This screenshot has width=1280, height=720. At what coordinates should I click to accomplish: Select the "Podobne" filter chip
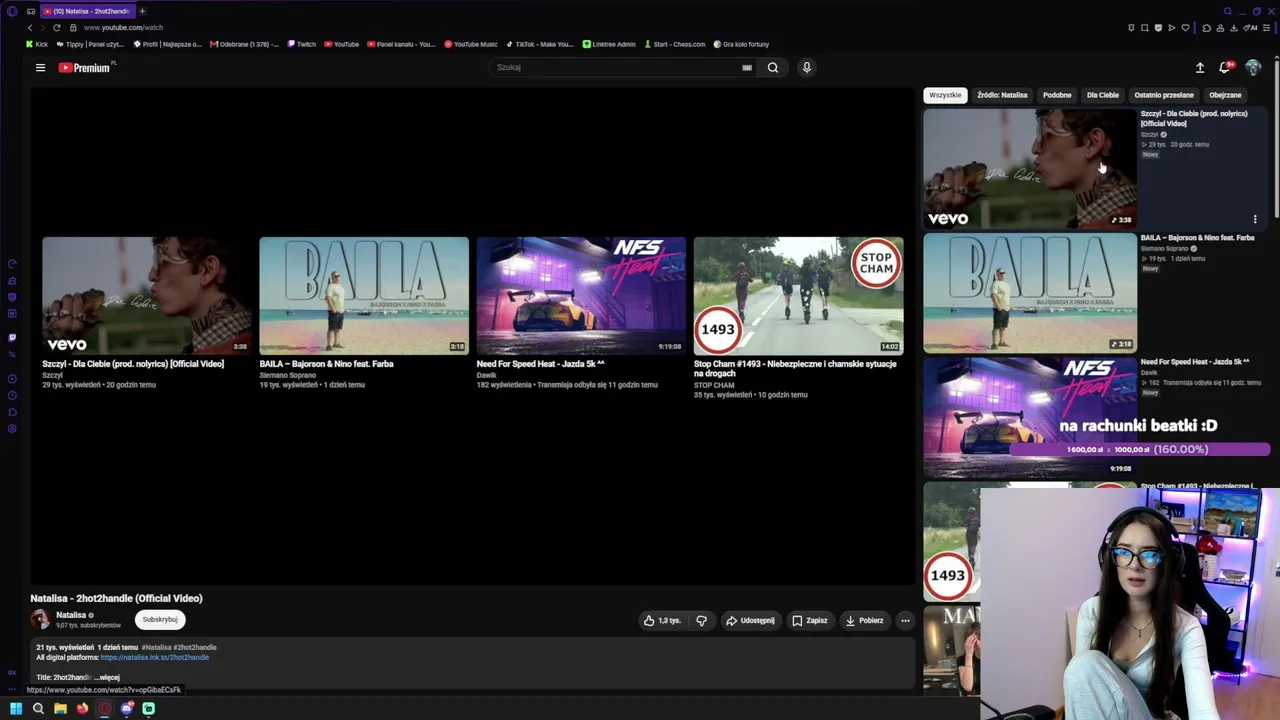click(1057, 95)
